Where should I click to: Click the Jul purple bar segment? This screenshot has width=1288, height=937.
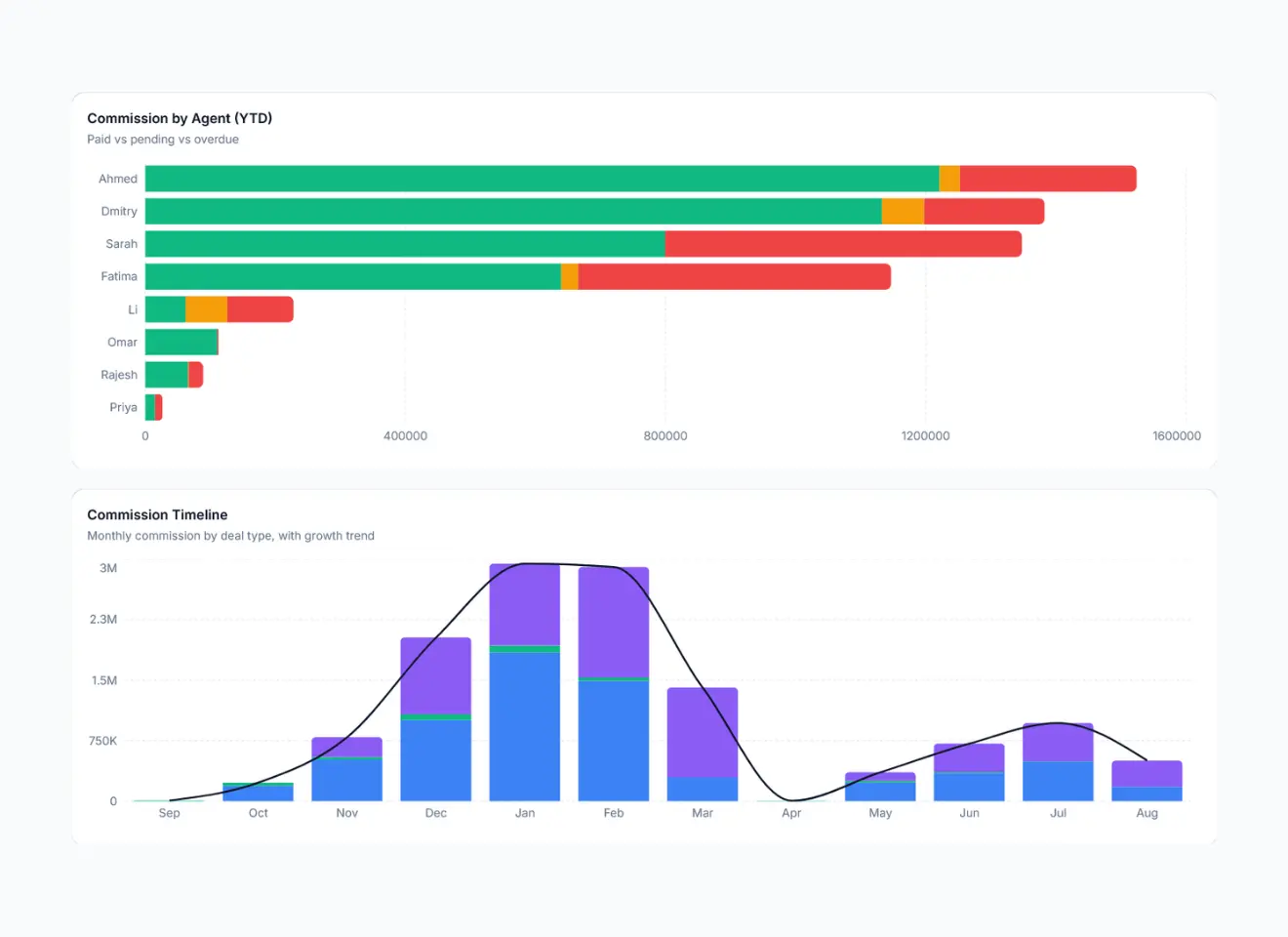tap(1058, 742)
